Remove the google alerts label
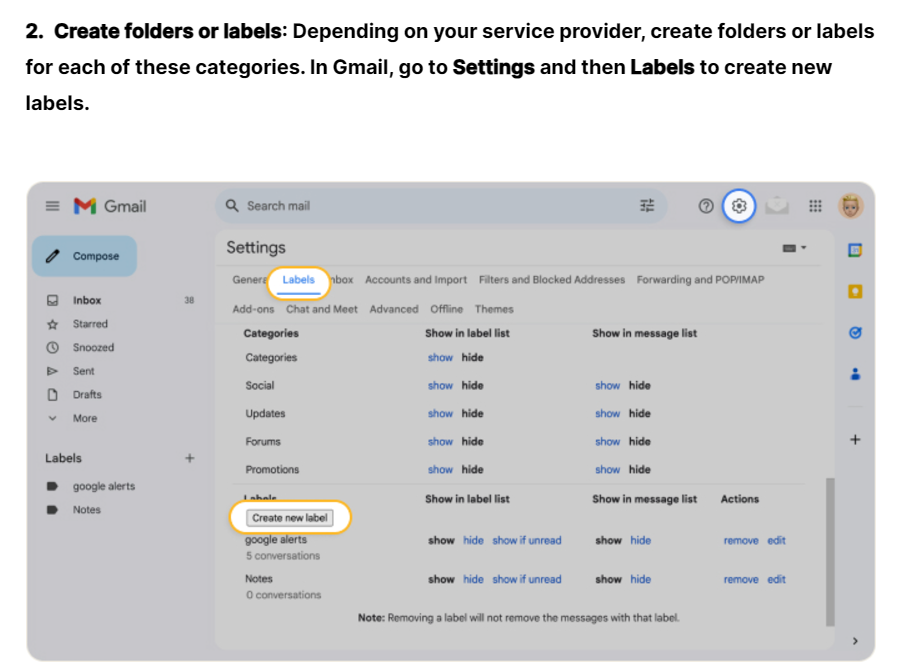The width and height of the screenshot is (920, 670). pos(741,540)
